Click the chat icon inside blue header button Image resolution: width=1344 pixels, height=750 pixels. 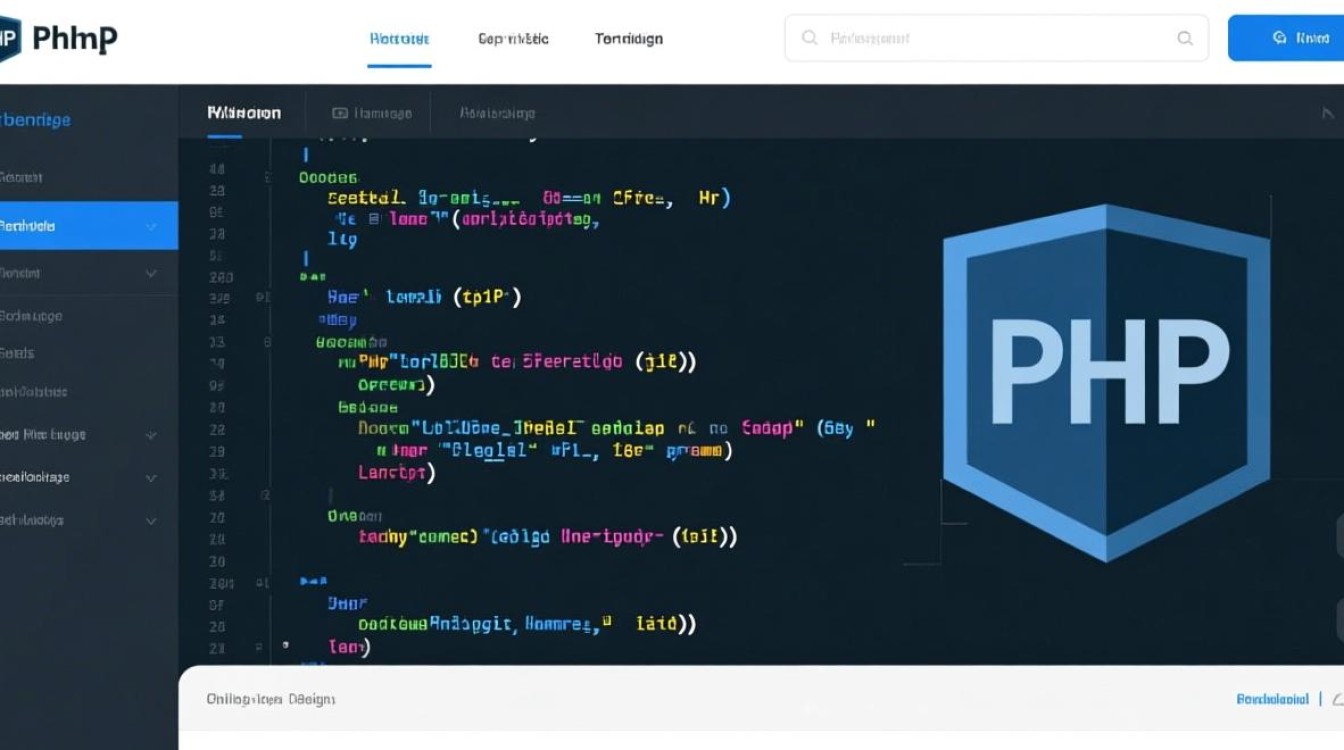tap(1279, 38)
